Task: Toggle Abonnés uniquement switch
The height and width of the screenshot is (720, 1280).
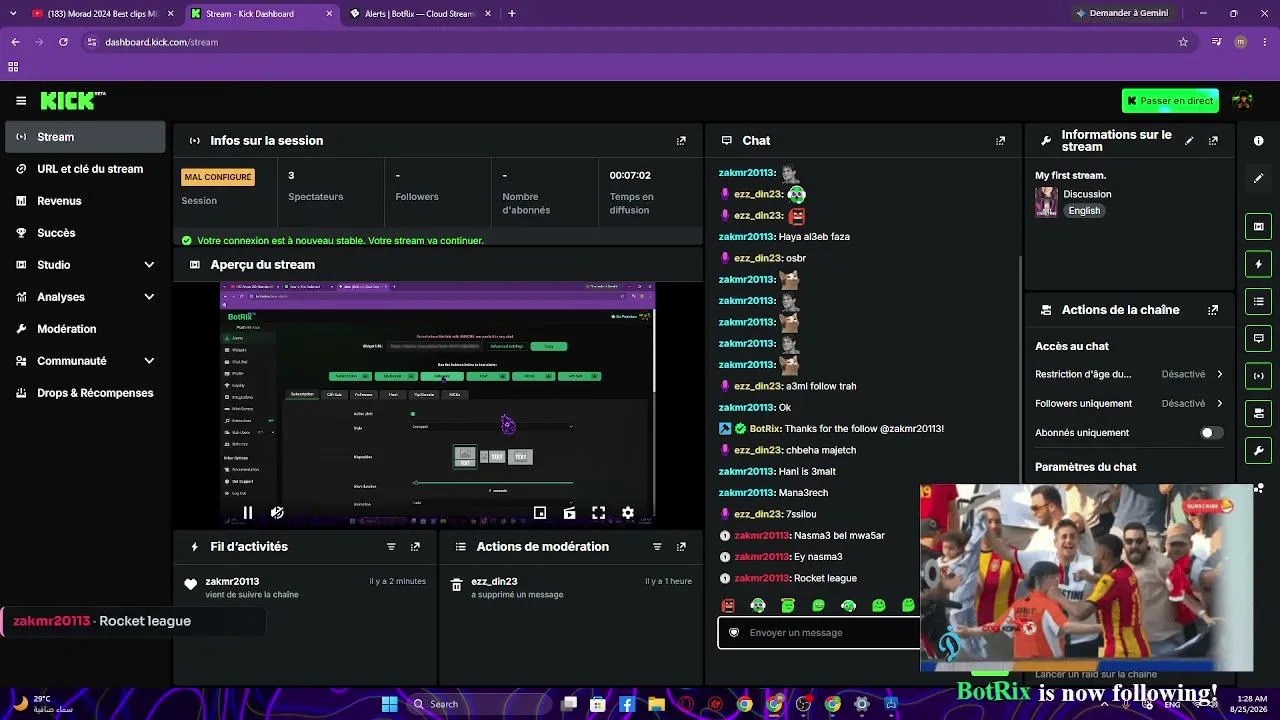Action: (x=1211, y=433)
